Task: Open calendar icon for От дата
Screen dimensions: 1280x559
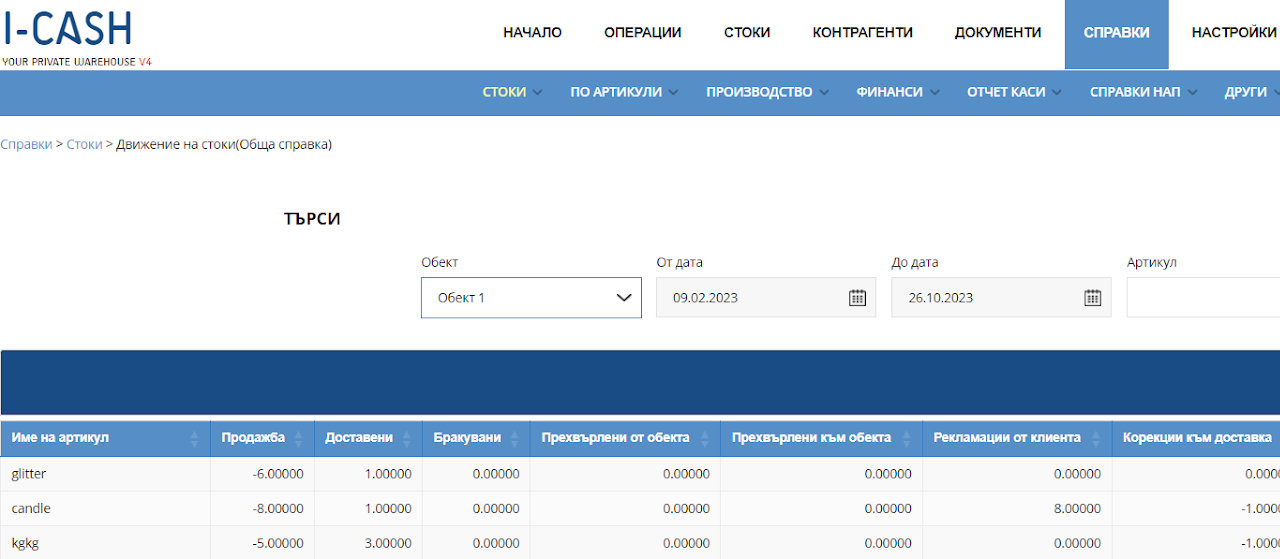Action: 857,298
